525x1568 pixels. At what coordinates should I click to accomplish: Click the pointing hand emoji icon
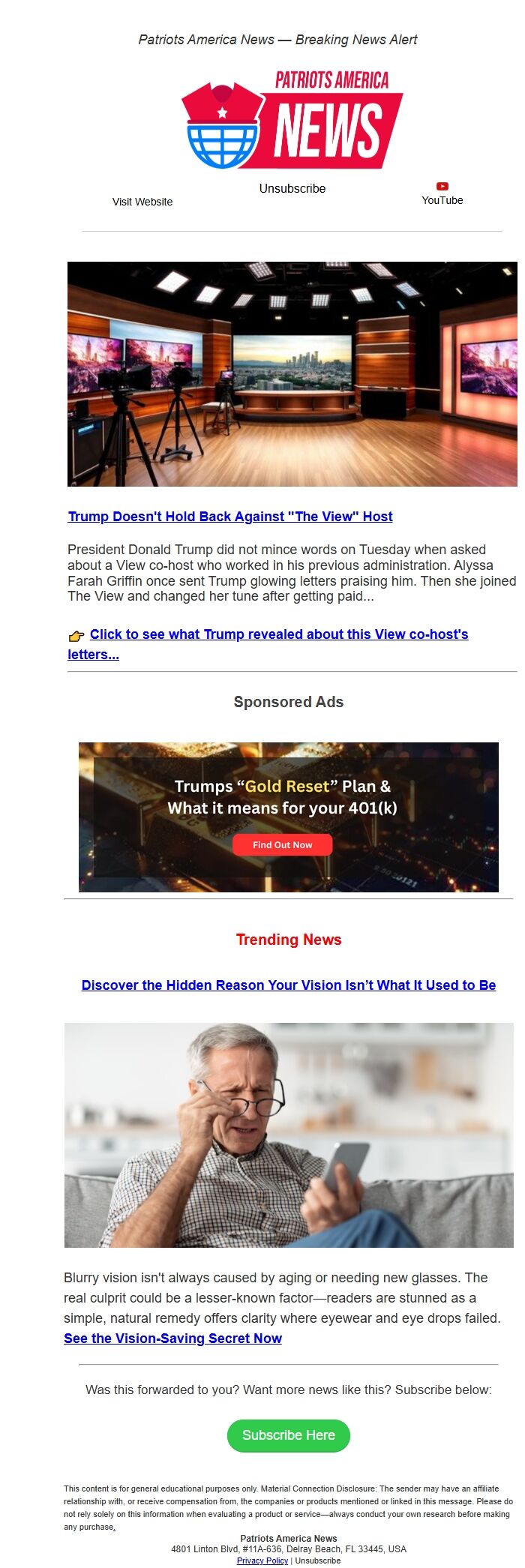pyautogui.click(x=76, y=636)
